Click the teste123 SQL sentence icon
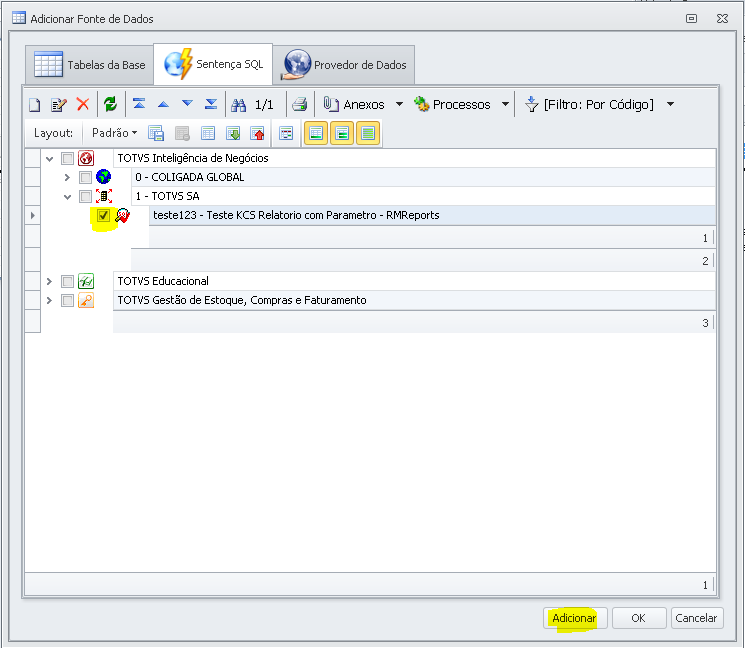The image size is (745, 648). (123, 215)
